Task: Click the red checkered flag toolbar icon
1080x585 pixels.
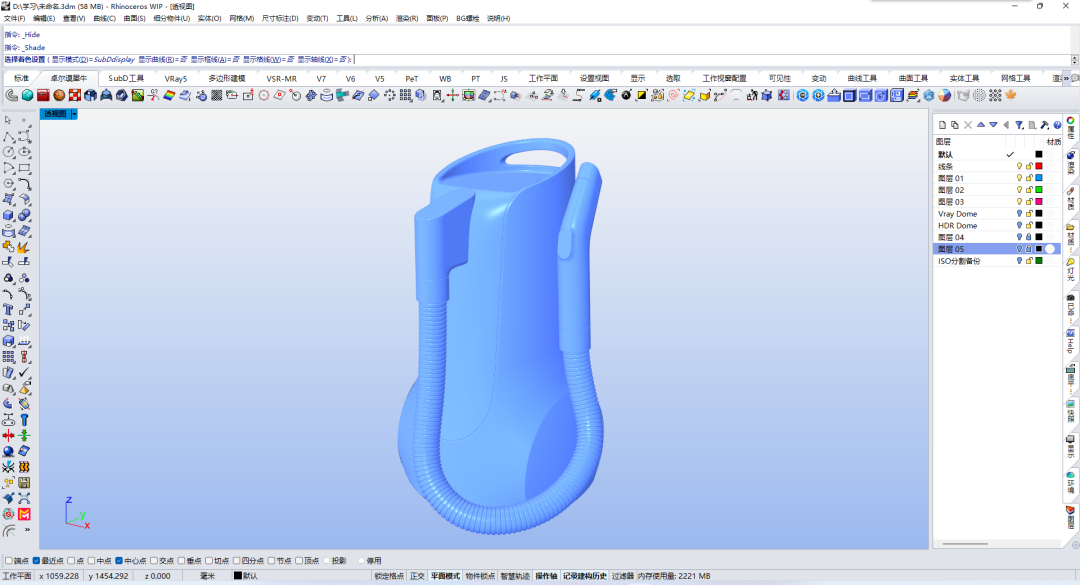Action: [75, 95]
